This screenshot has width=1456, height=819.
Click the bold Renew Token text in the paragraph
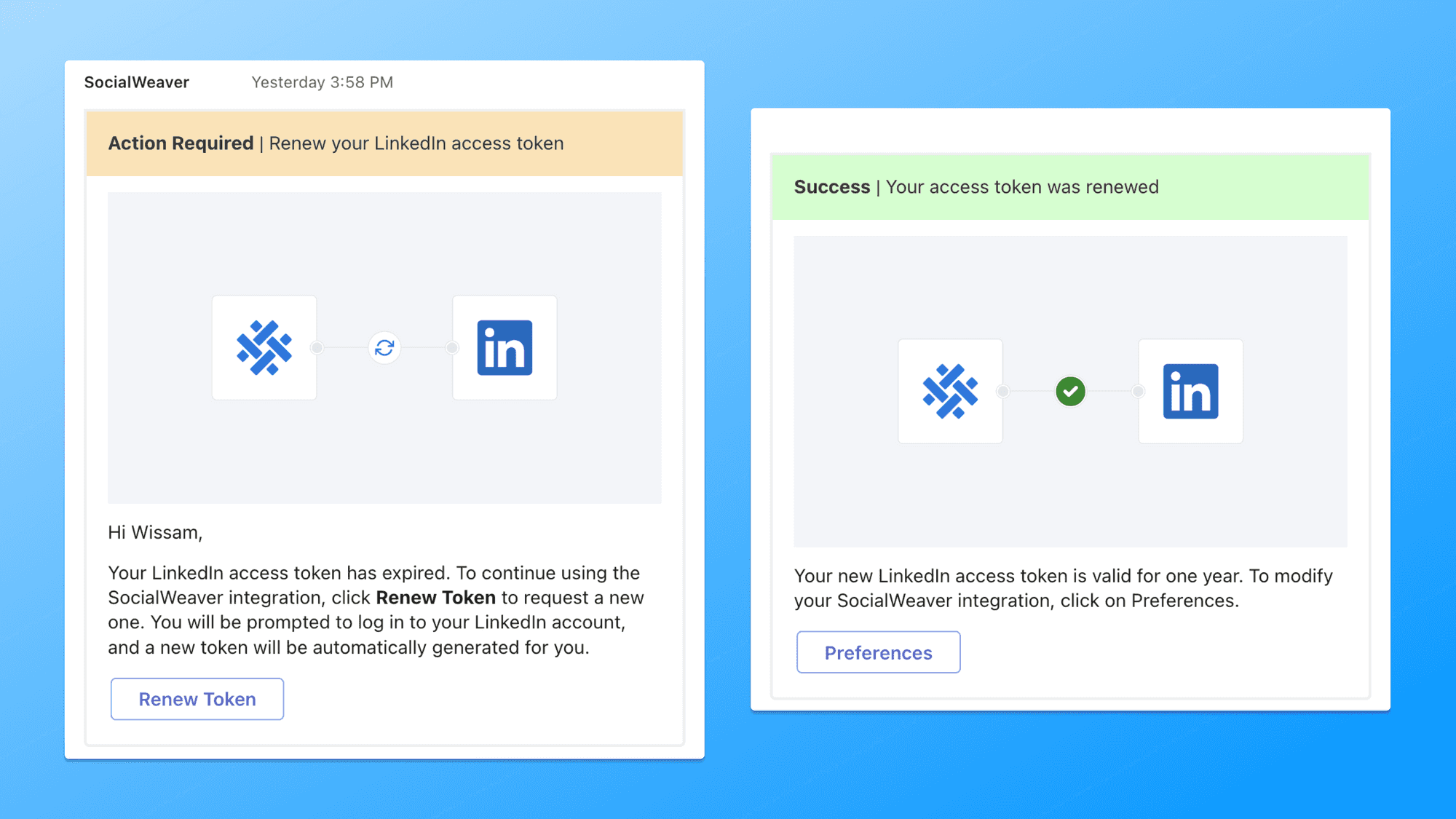pos(435,598)
